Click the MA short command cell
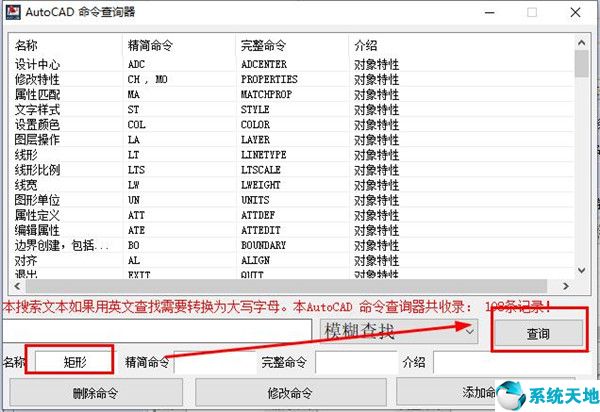 point(134,94)
